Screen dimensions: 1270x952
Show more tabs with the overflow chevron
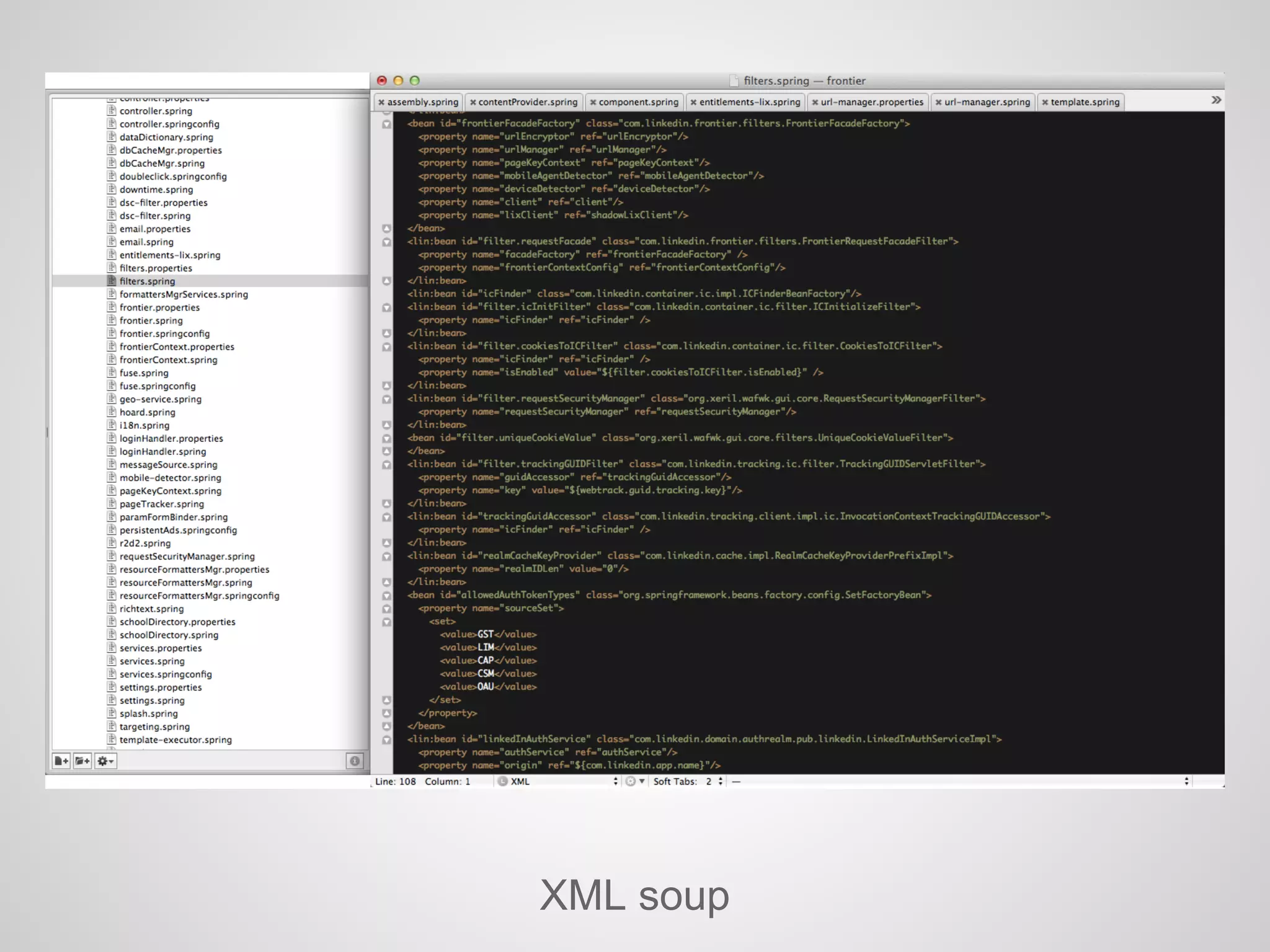1216,100
